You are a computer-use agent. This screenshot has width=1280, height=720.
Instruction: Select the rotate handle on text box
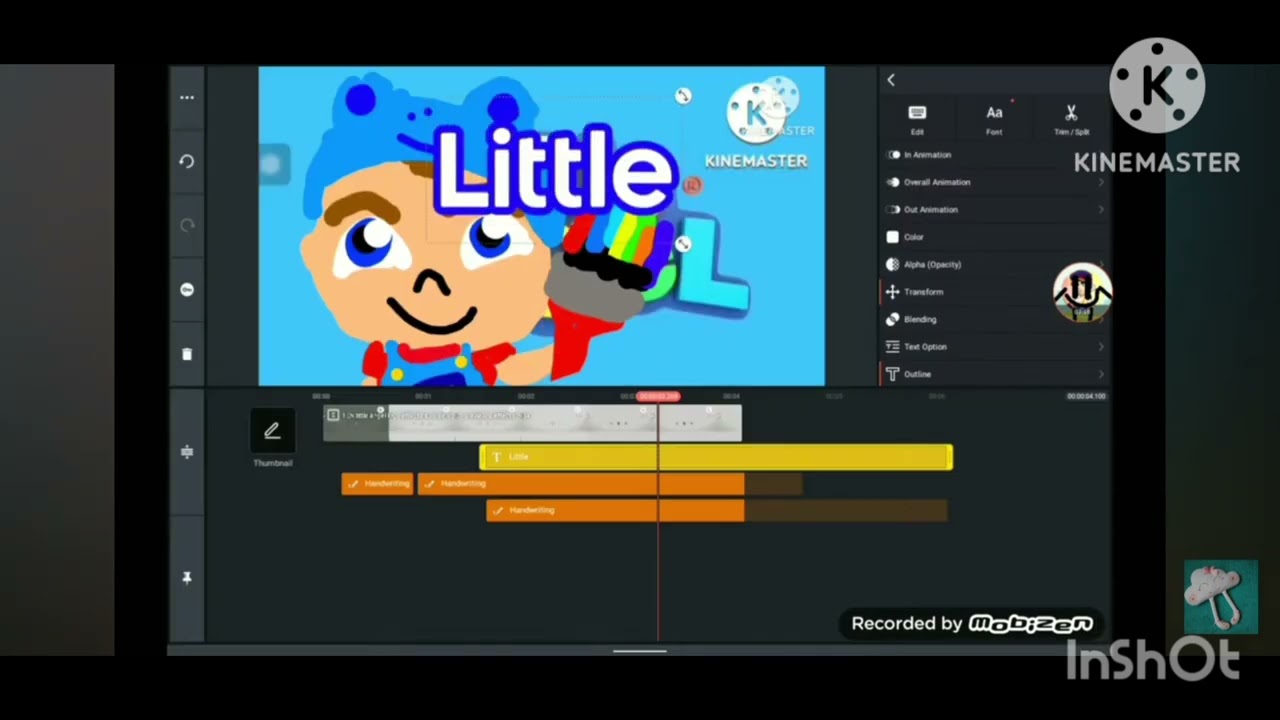click(683, 96)
